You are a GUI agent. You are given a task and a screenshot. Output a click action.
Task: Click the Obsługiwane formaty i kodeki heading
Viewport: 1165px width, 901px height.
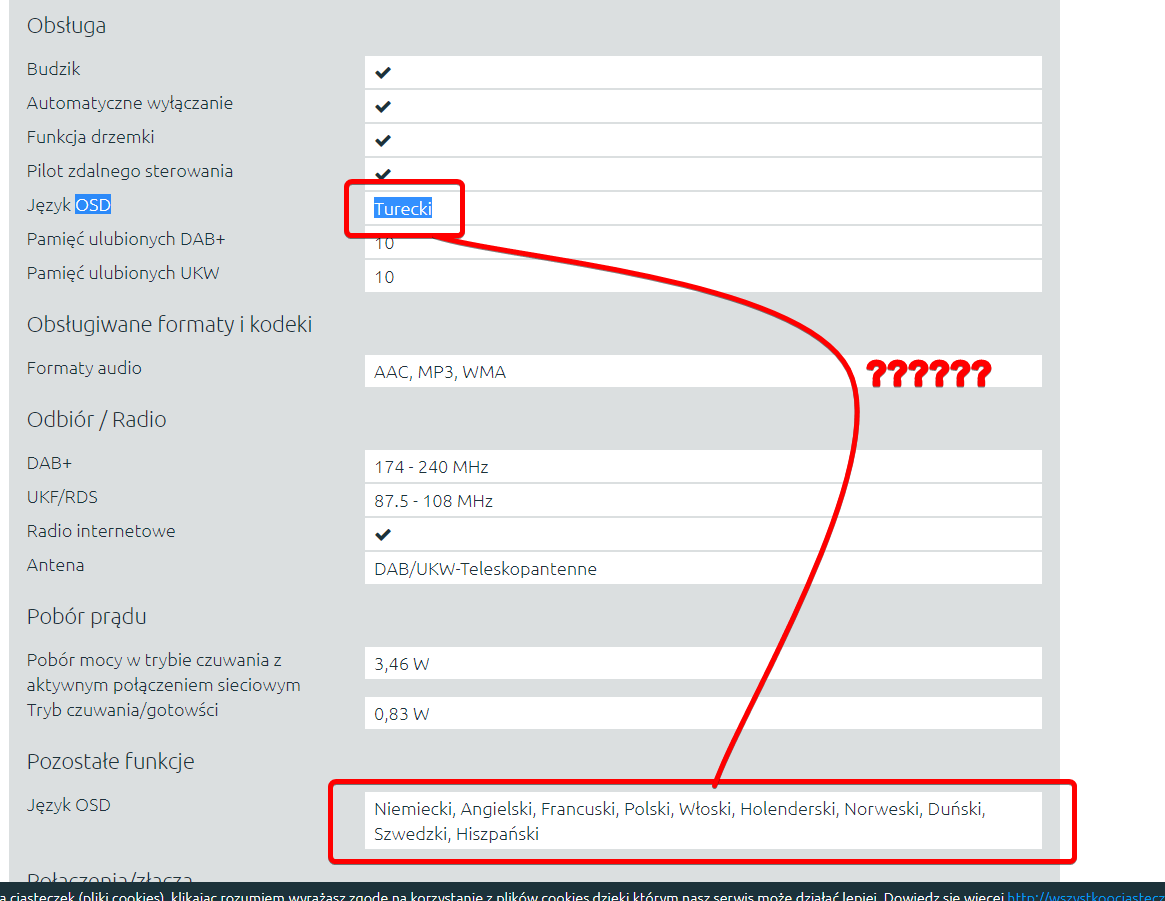[x=169, y=325]
